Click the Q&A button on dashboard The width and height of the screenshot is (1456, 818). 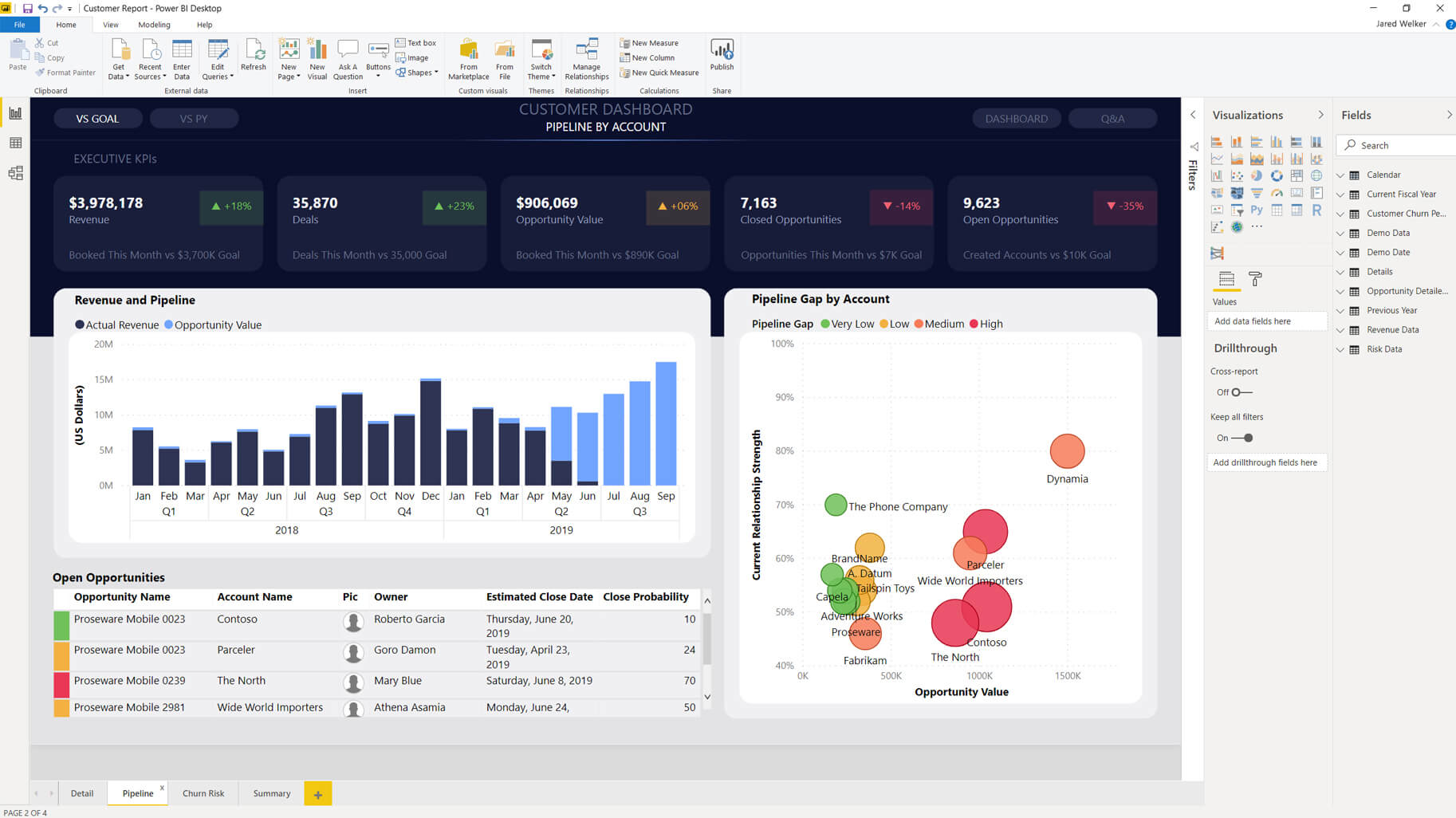(1112, 119)
